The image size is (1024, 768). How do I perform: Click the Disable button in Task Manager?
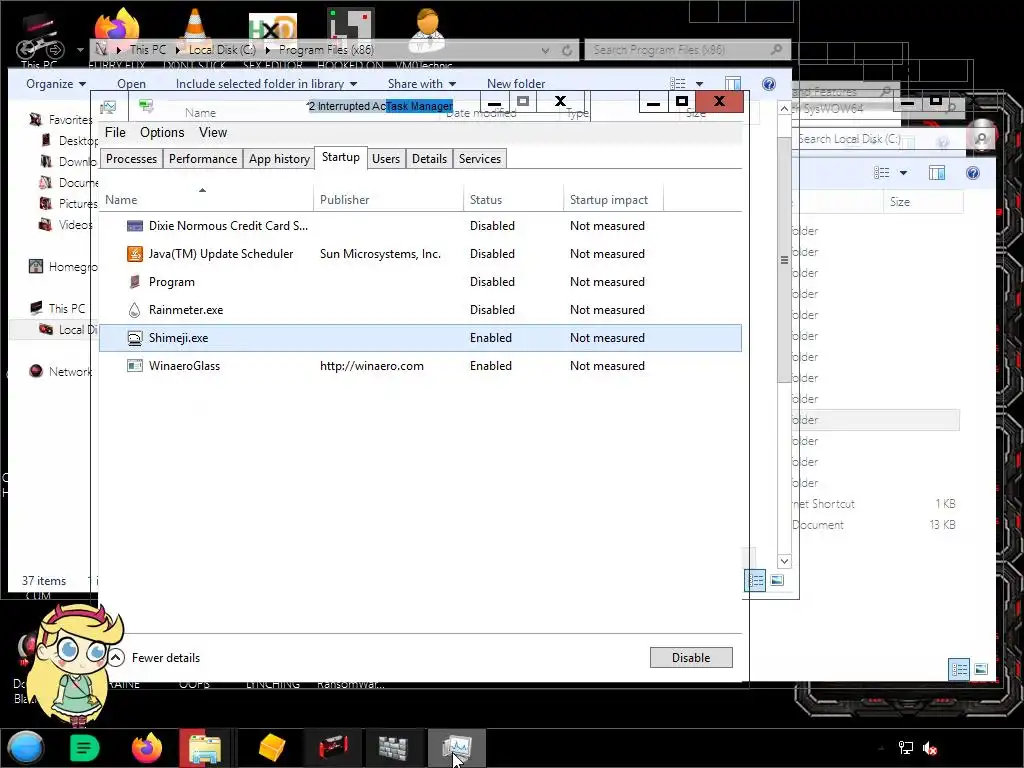coord(691,658)
